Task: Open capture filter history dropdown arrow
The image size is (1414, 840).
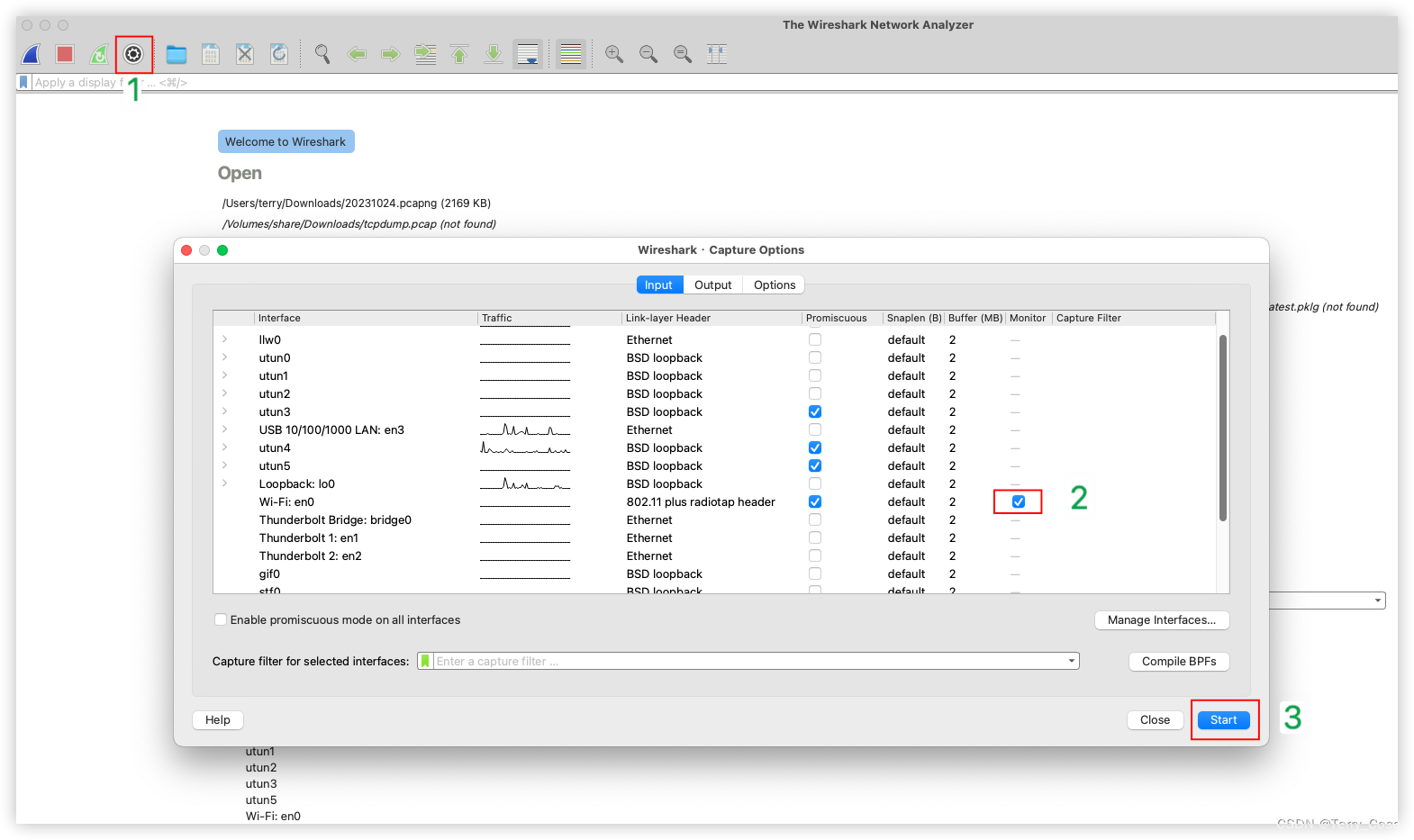Action: [1071, 661]
